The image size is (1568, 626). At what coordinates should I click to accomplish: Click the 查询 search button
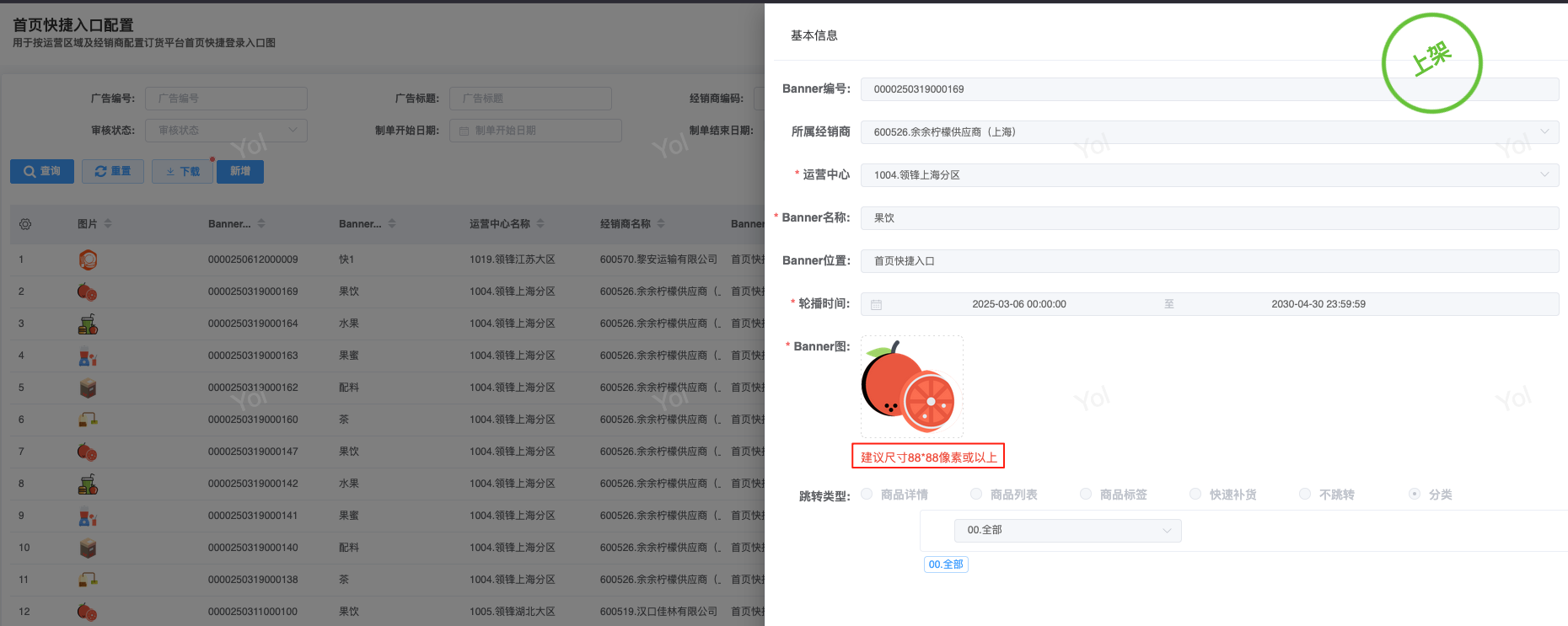pyautogui.click(x=42, y=171)
